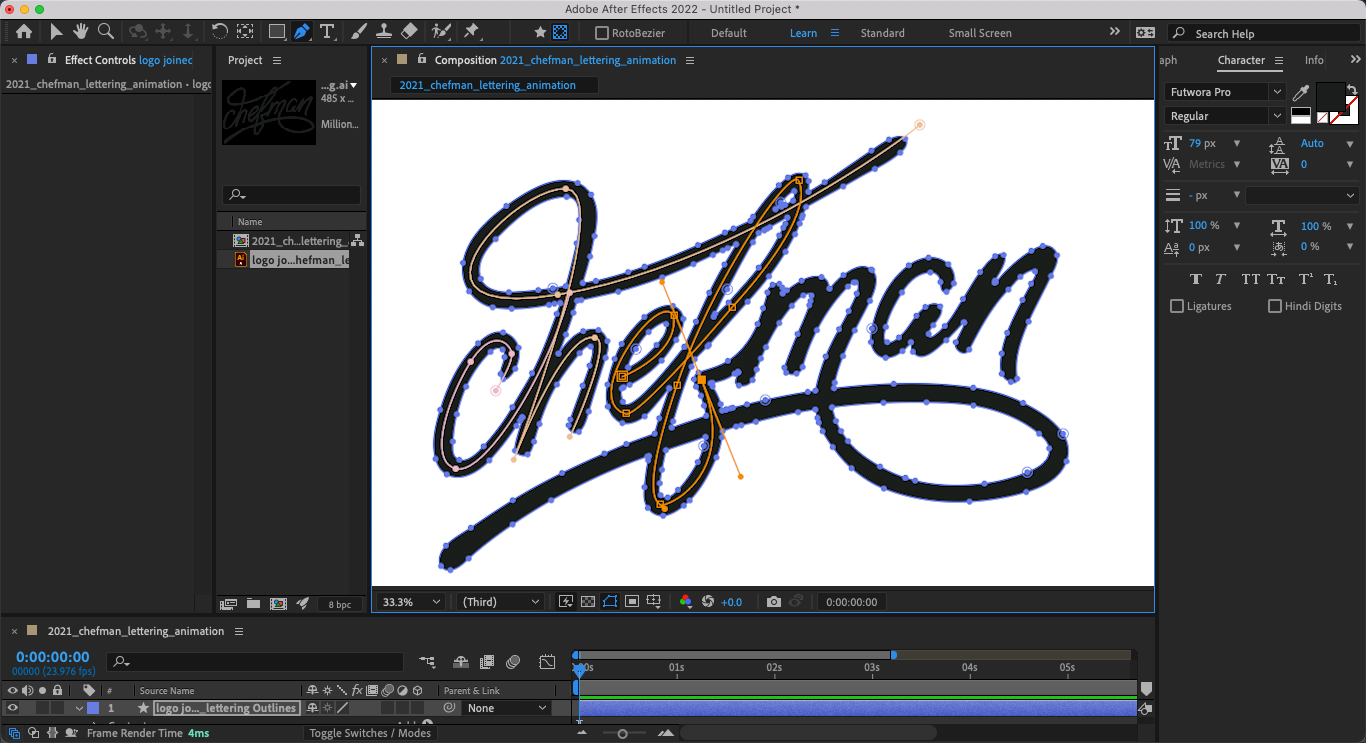Enable the Hindi Digits checkbox
This screenshot has height=743, width=1366.
point(1275,306)
